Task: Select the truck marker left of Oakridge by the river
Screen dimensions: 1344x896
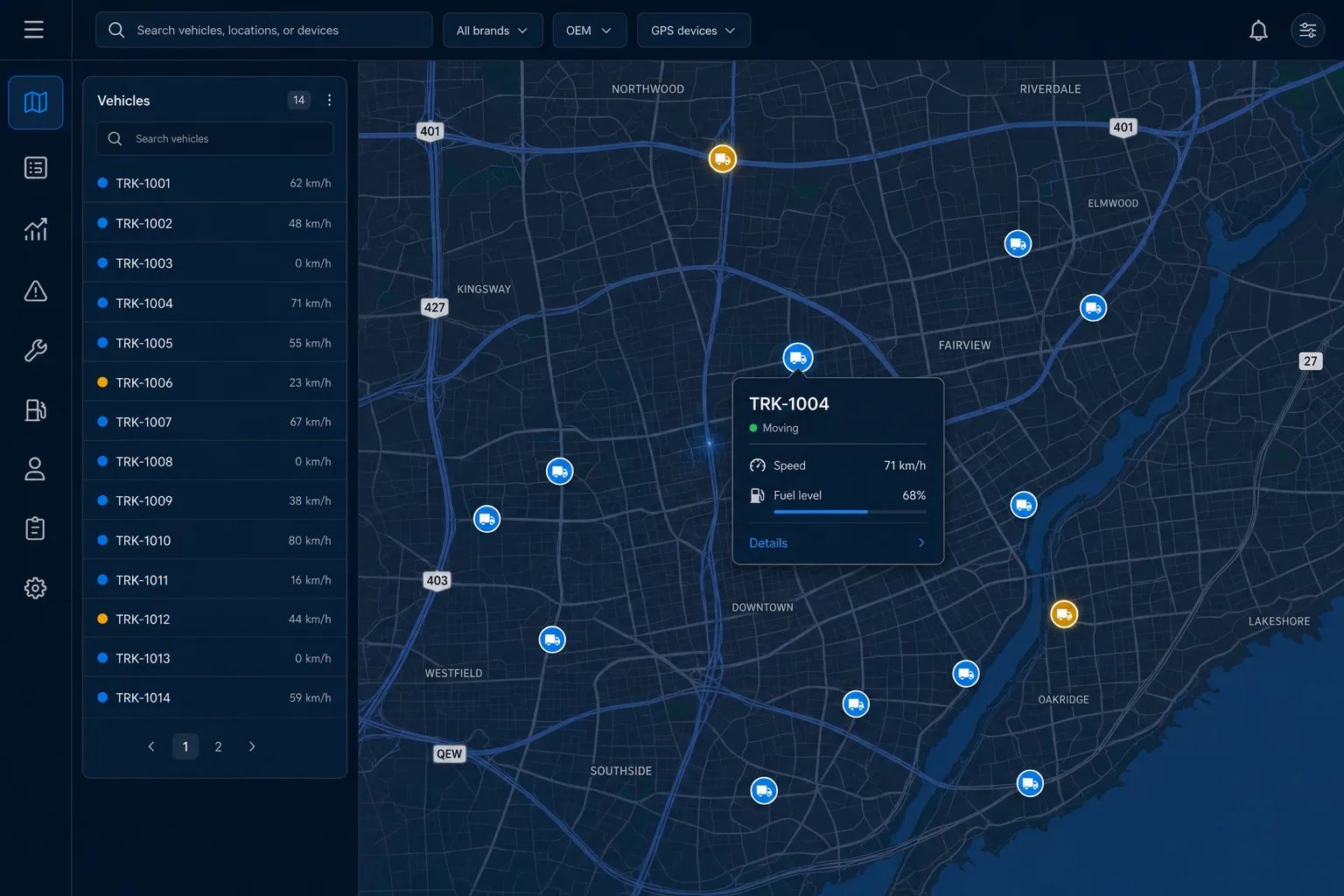Action: click(966, 674)
